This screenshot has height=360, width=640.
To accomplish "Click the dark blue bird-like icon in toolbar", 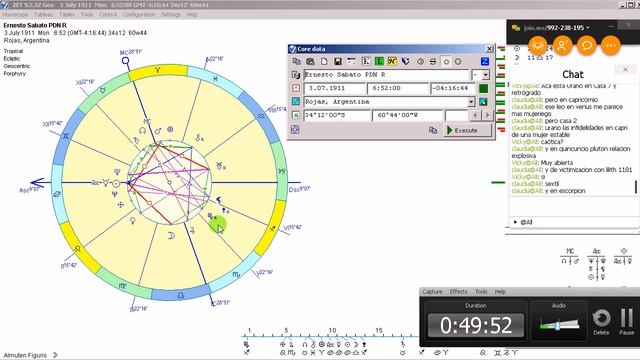I will [405, 62].
